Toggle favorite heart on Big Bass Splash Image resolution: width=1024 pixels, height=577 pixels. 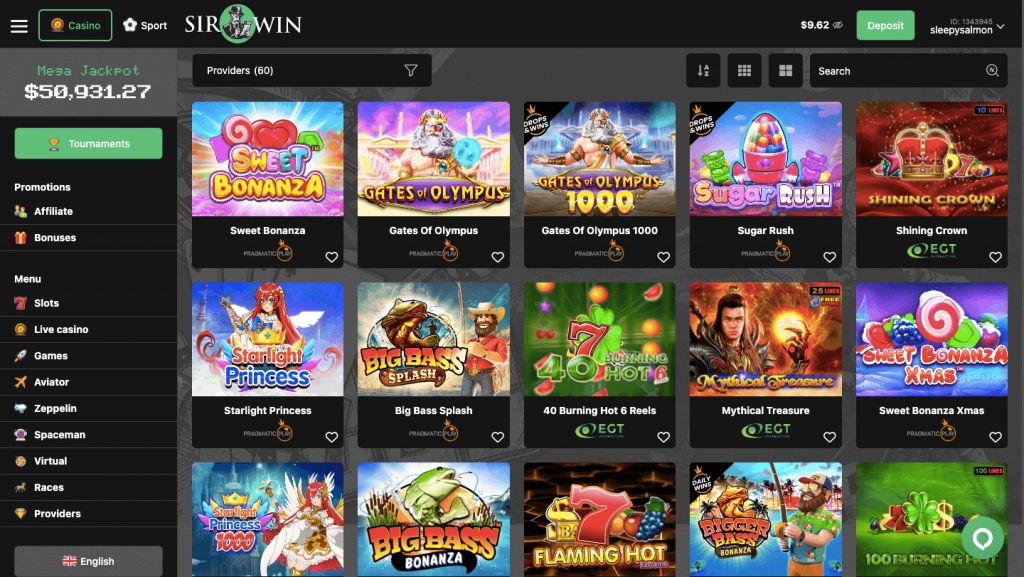point(498,437)
